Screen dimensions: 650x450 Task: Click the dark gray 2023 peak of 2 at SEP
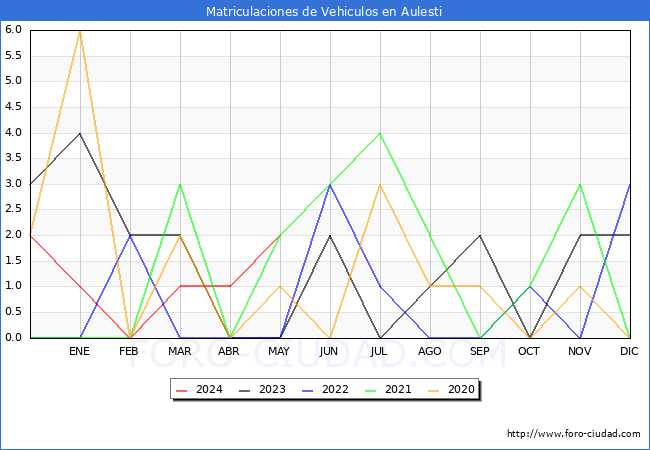[x=480, y=235]
